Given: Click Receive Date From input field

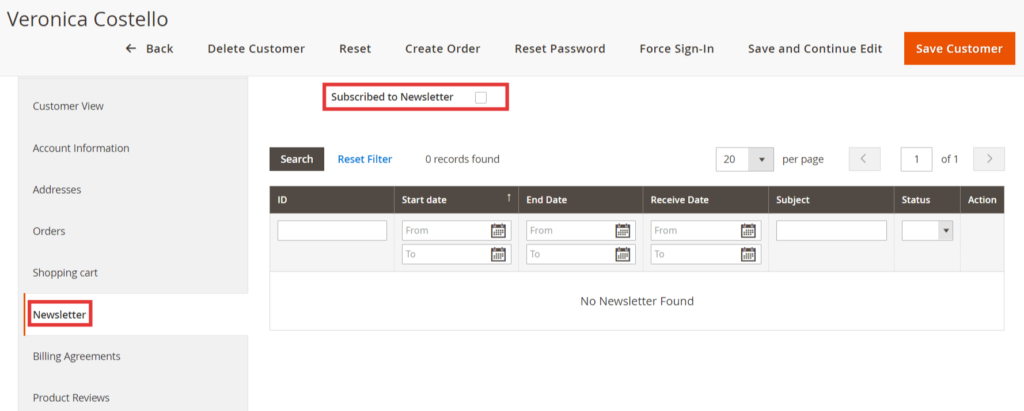Looking at the screenshot, I should 706,231.
